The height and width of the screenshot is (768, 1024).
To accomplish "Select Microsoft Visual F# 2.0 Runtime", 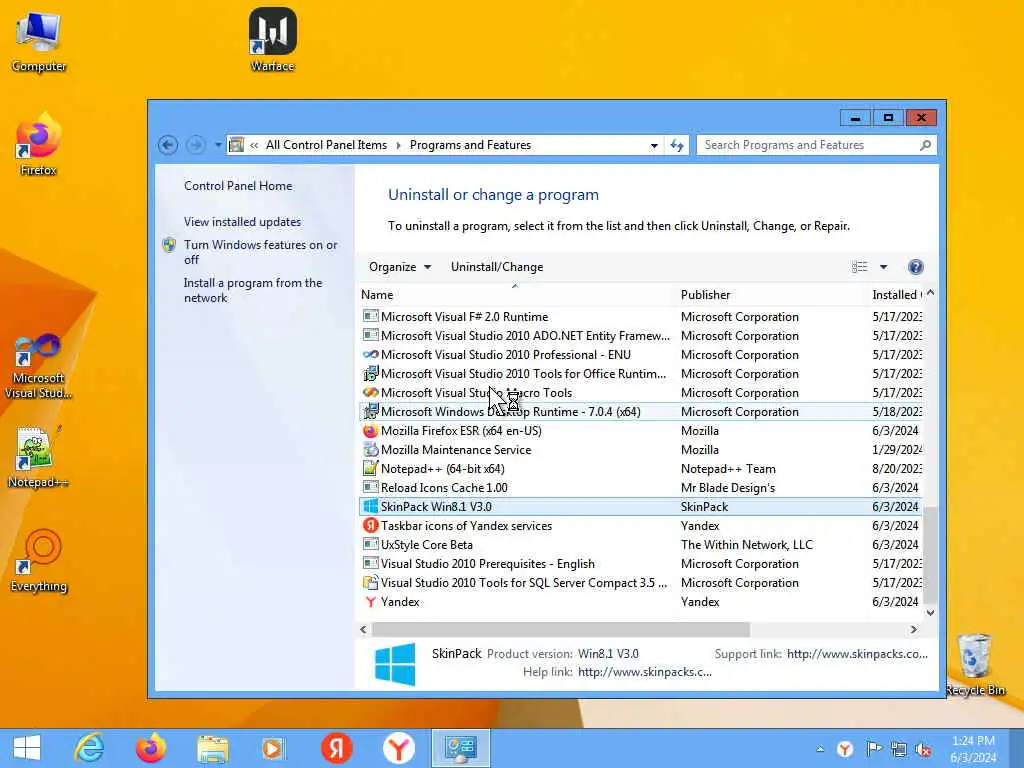I will (x=640, y=317).
